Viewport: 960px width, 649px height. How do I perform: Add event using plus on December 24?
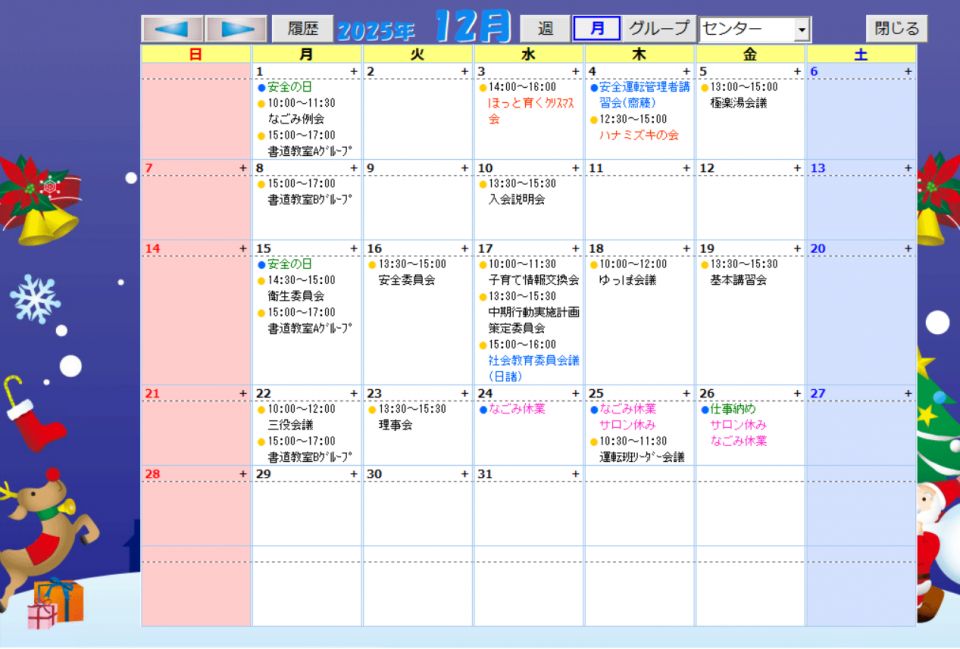pos(576,394)
